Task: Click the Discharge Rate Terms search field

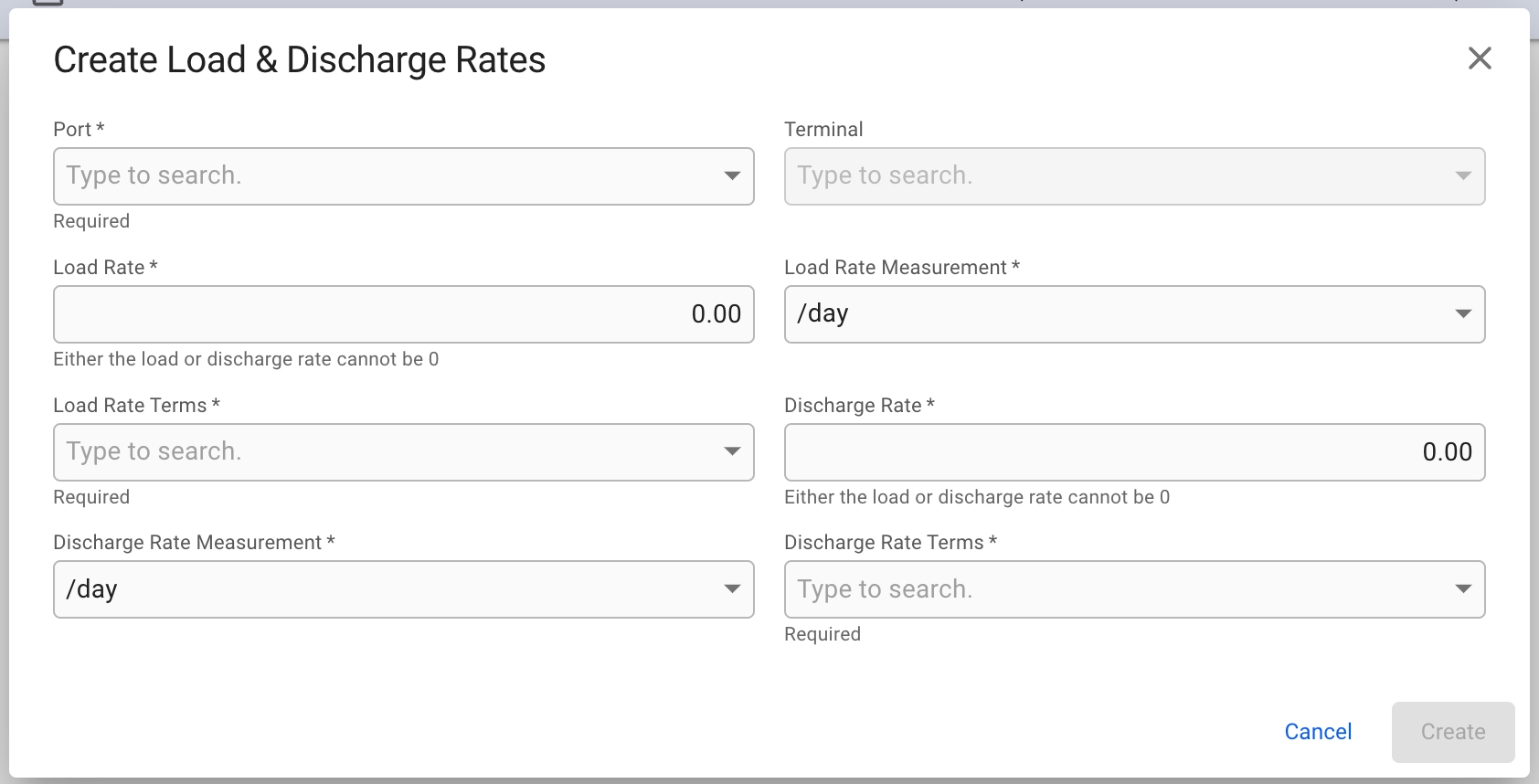Action: (x=1115, y=589)
